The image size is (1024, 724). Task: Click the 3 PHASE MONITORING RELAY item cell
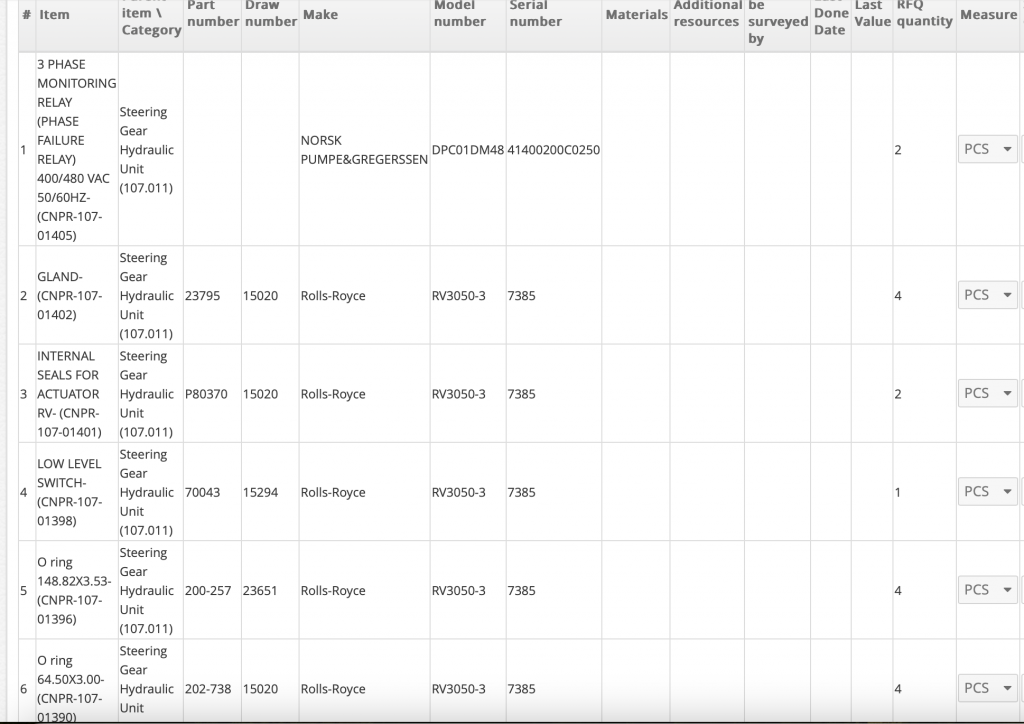click(76, 149)
